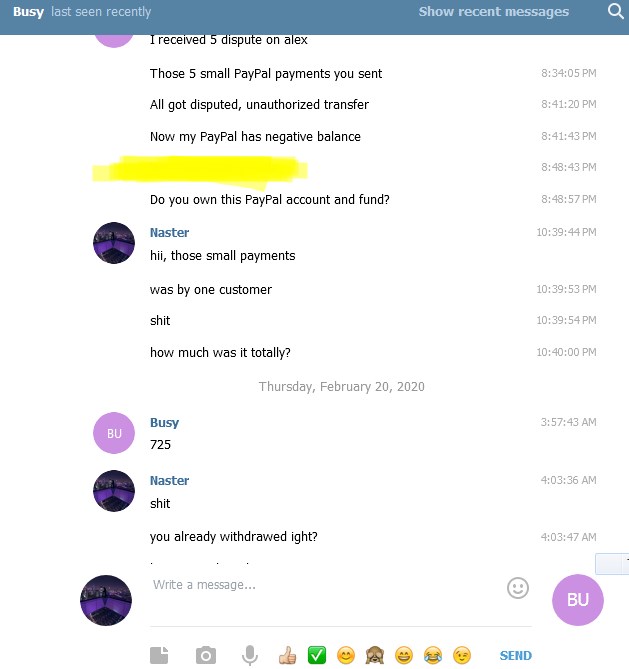The width and height of the screenshot is (629, 669).
Task: Insert the tears of joy emoji
Action: pos(433,655)
